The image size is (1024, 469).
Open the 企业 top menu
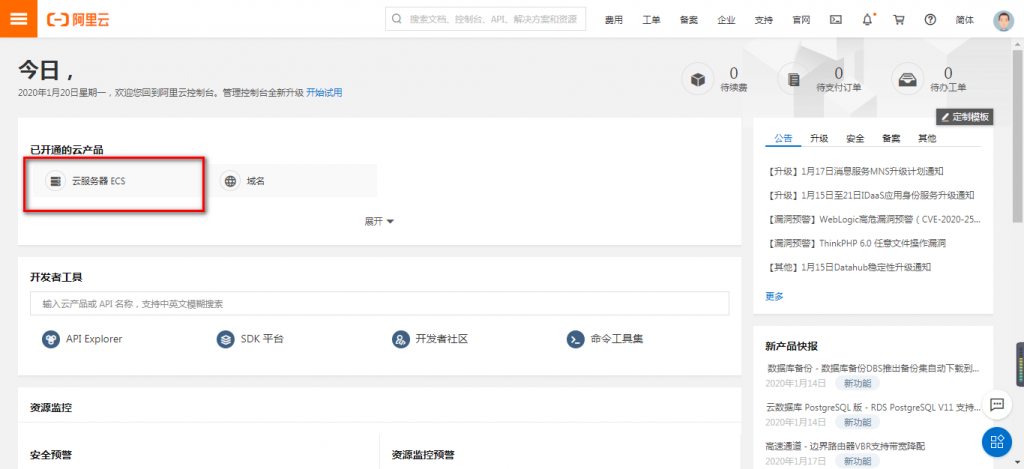726,20
